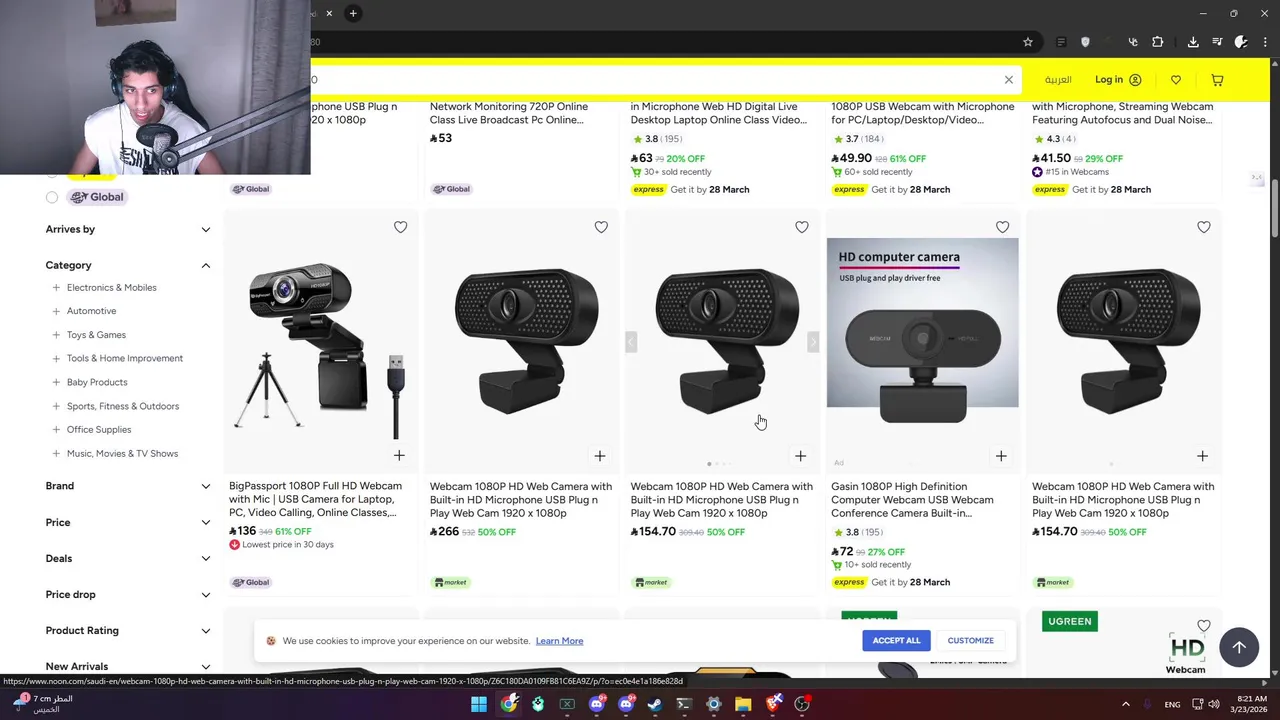The image size is (1280, 720).
Task: Switch site language to العربية
Action: (x=1058, y=80)
